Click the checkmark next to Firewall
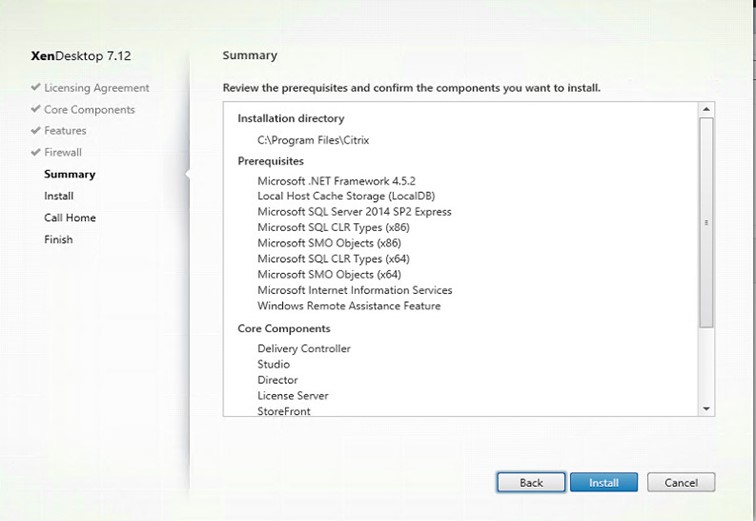The width and height of the screenshot is (756, 521). [35, 152]
